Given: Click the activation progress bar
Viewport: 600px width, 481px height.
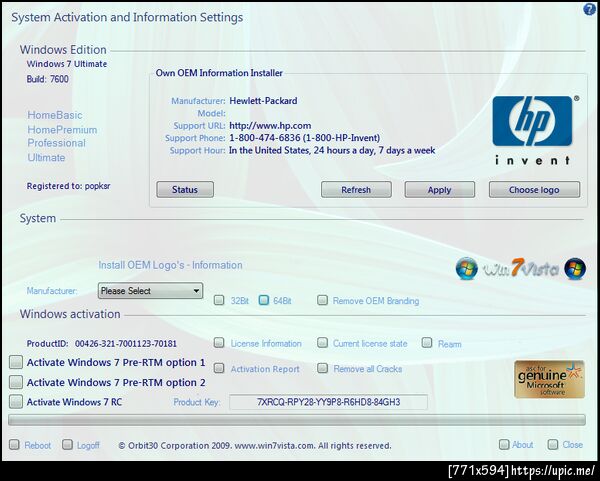Looking at the screenshot, I should point(297,420).
